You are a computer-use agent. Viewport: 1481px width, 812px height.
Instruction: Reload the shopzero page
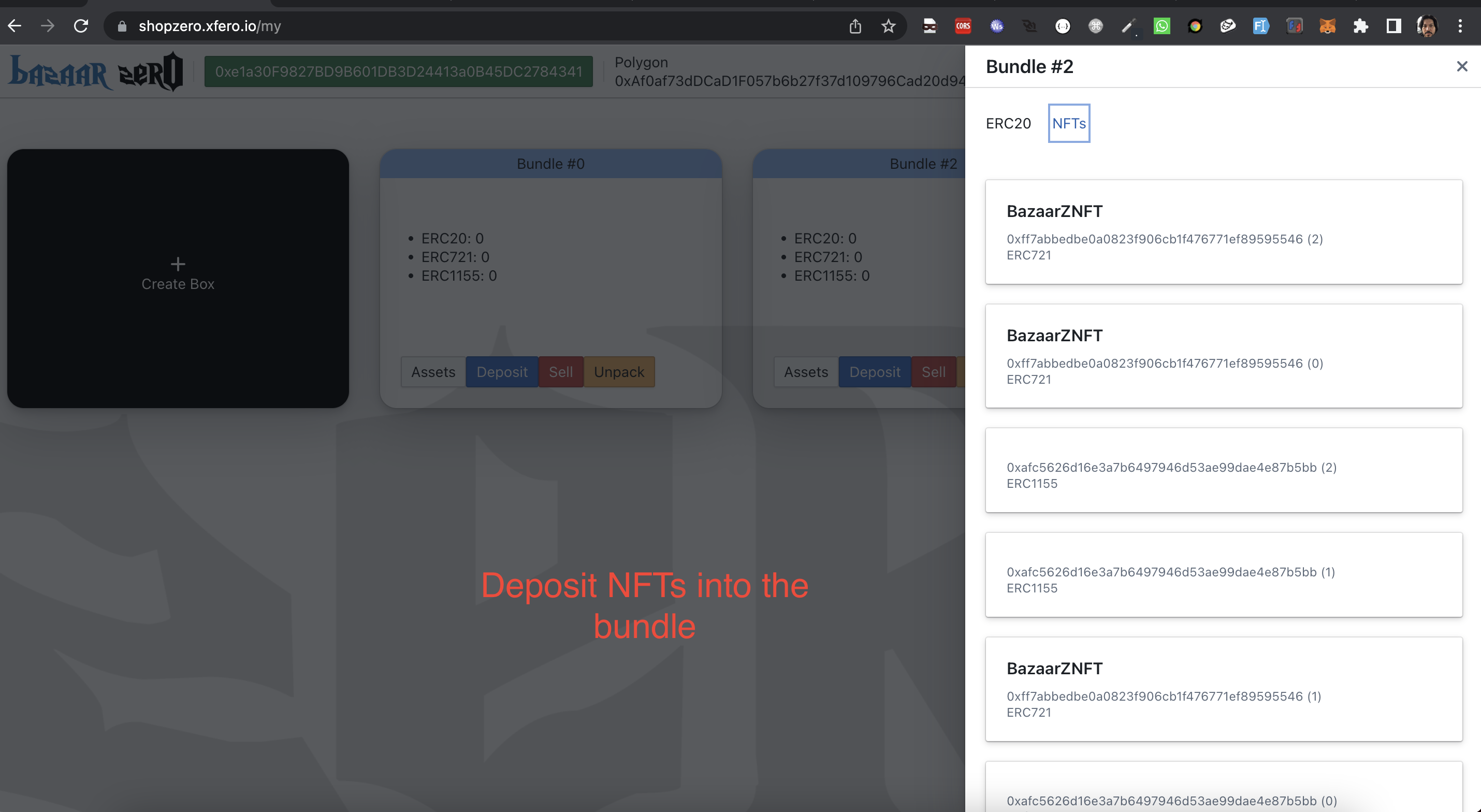[x=81, y=26]
